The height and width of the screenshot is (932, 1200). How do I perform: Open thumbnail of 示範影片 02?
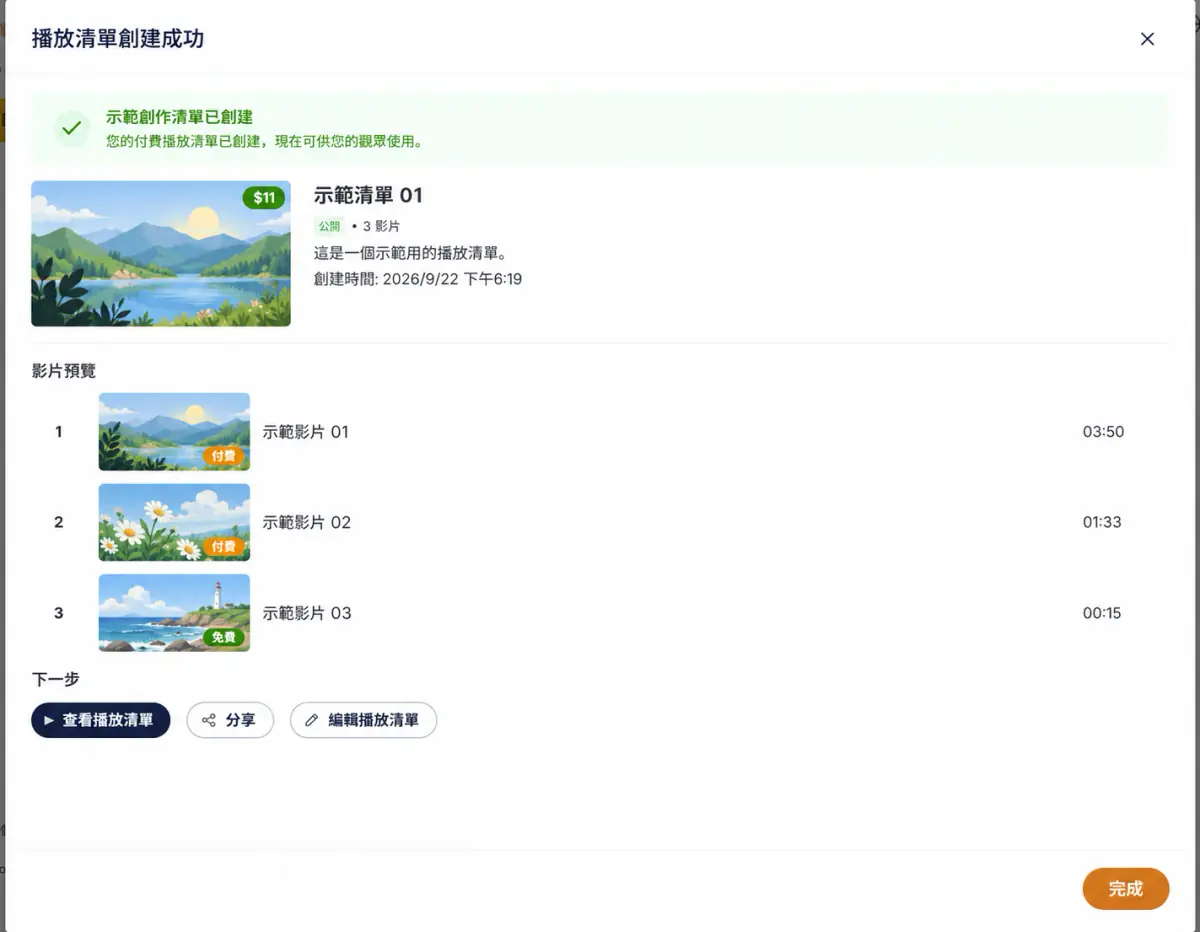click(174, 522)
